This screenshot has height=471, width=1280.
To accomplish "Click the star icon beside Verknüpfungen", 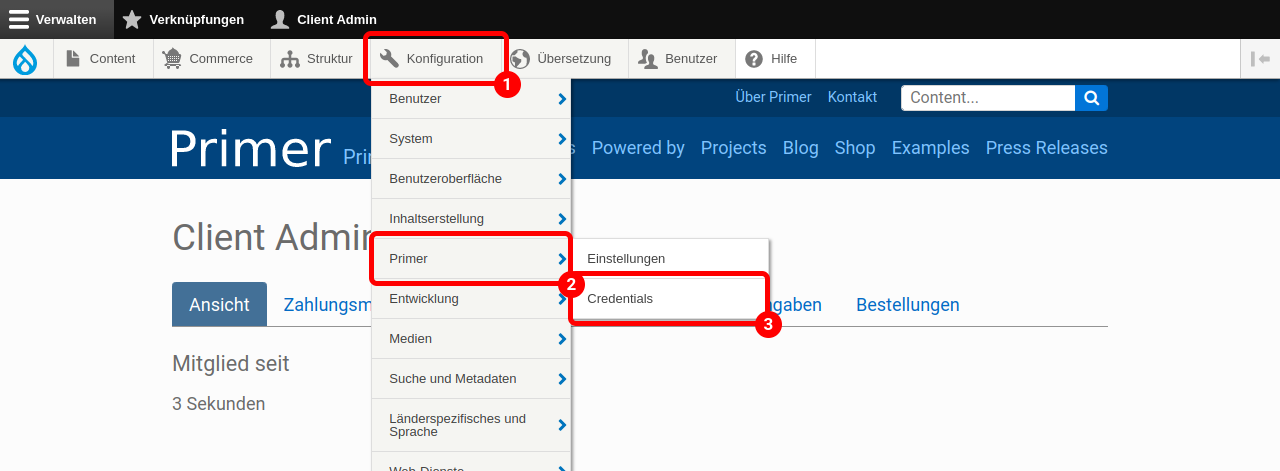I will tap(132, 19).
